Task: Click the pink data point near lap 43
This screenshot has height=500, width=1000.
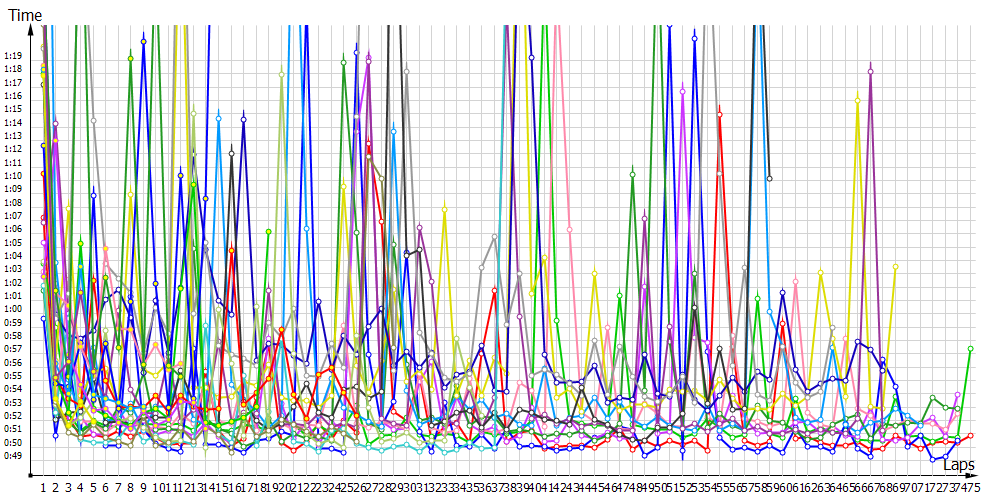Action: click(570, 229)
